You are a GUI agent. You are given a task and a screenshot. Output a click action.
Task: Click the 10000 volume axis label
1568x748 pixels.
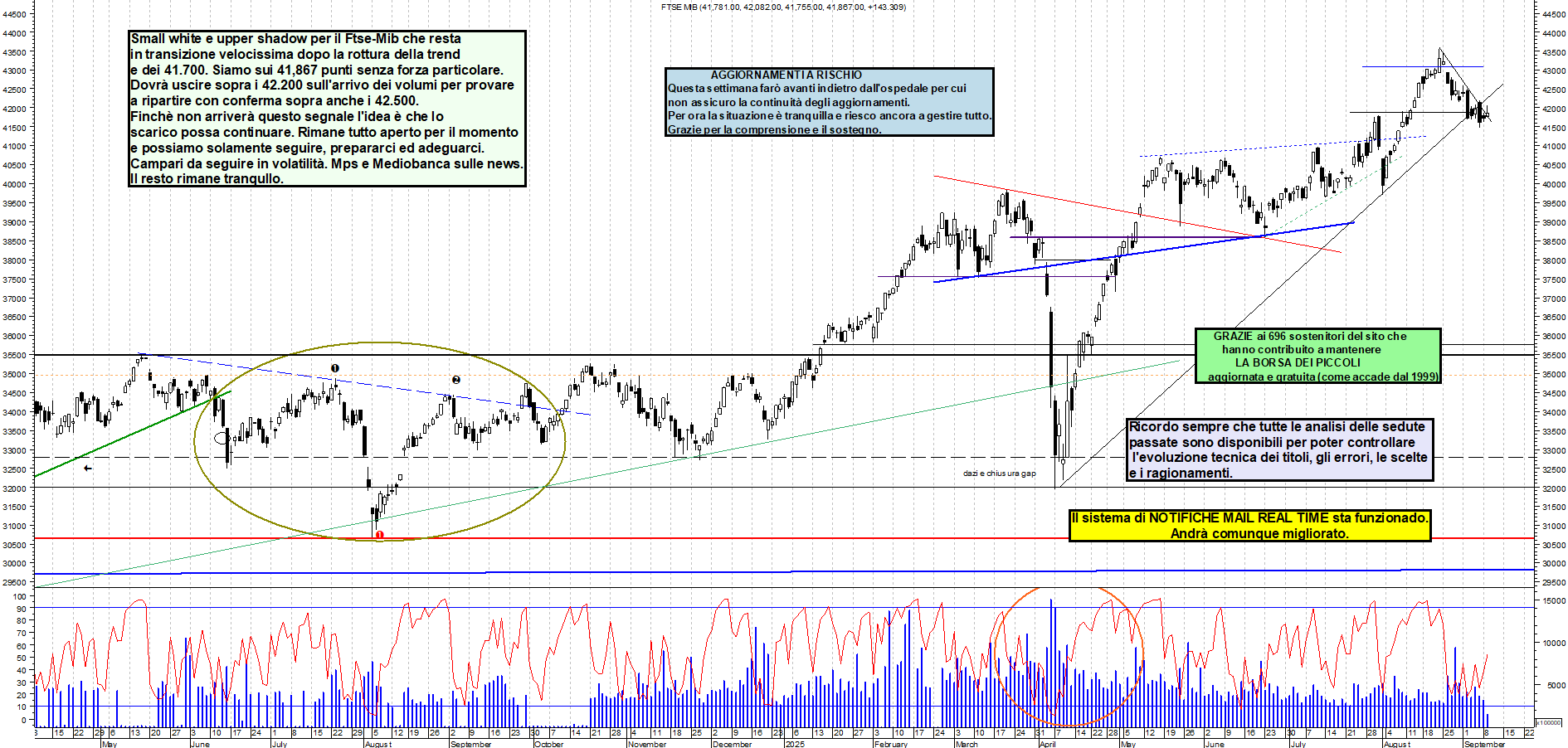click(x=1554, y=643)
